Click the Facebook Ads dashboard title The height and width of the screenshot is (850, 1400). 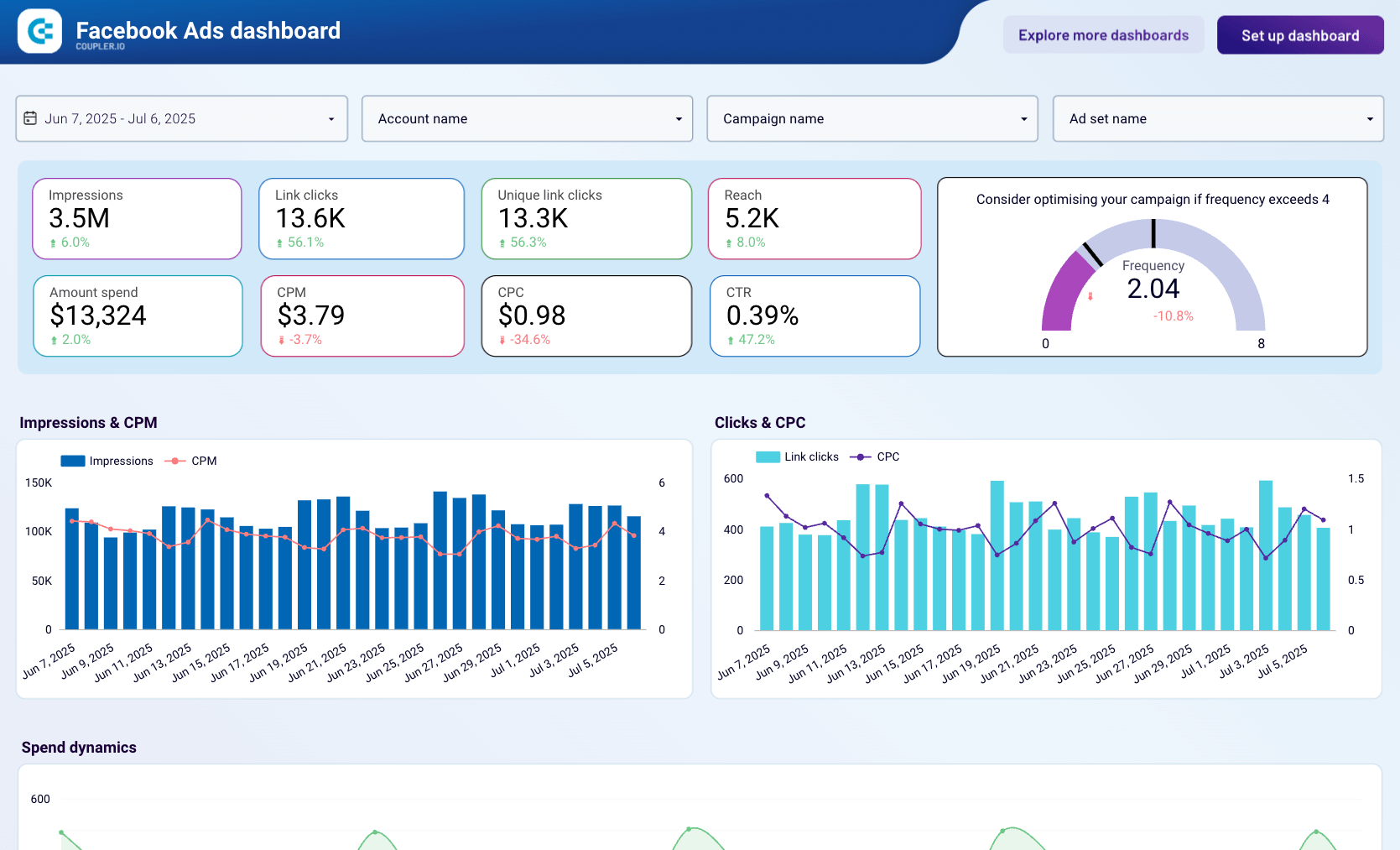pos(208,31)
